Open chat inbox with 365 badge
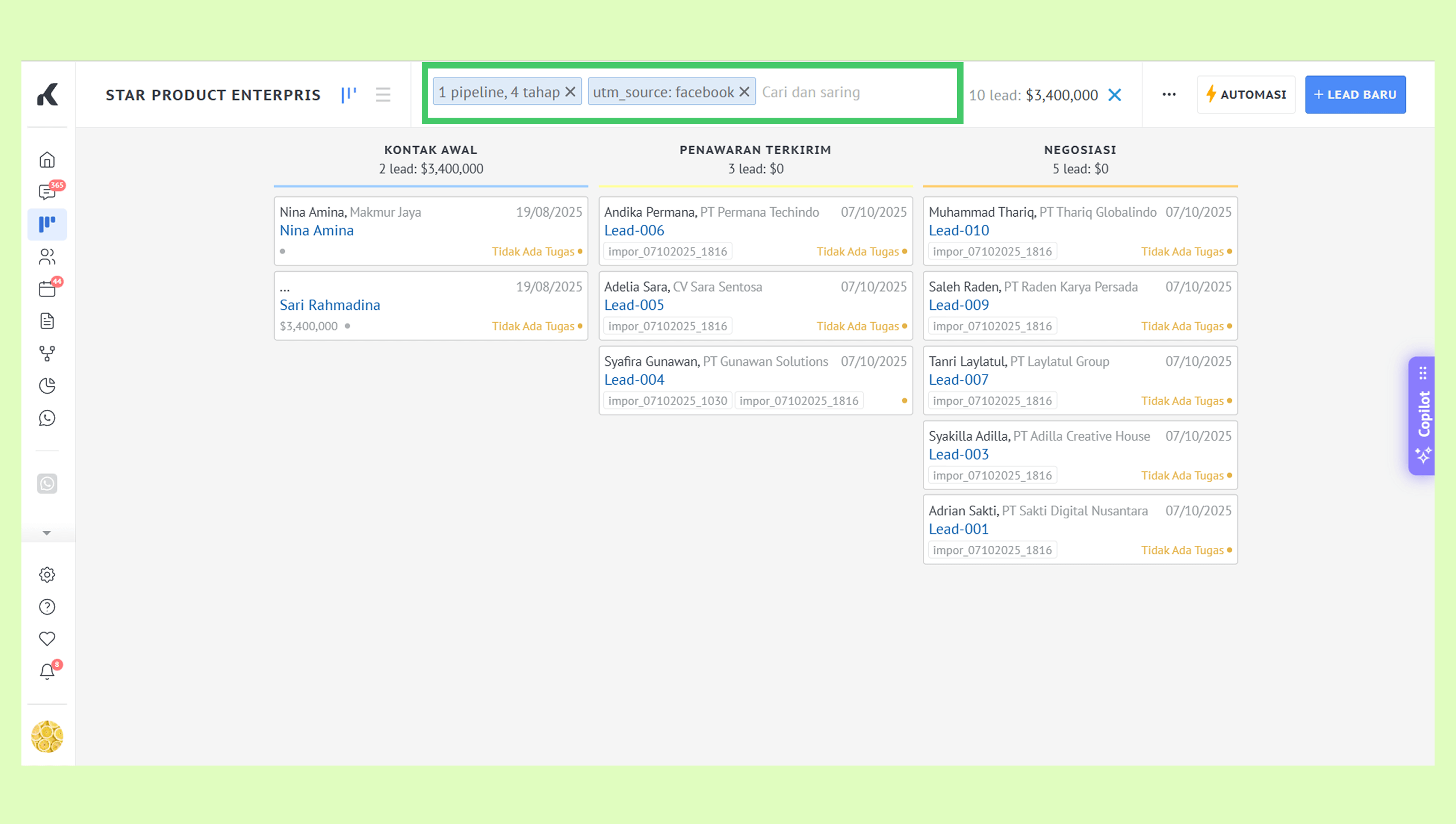Image resolution: width=1456 pixels, height=824 pixels. pos(47,193)
